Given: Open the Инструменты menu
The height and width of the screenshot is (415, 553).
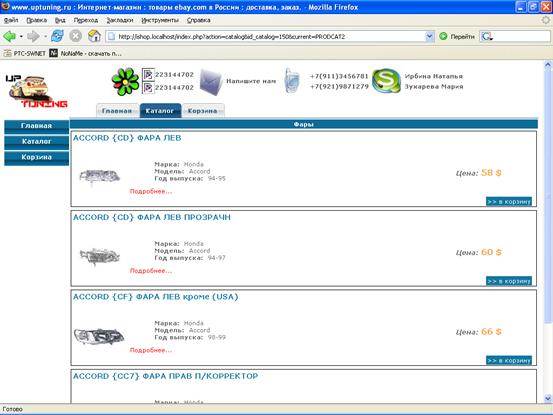Looking at the screenshot, I should [160, 20].
